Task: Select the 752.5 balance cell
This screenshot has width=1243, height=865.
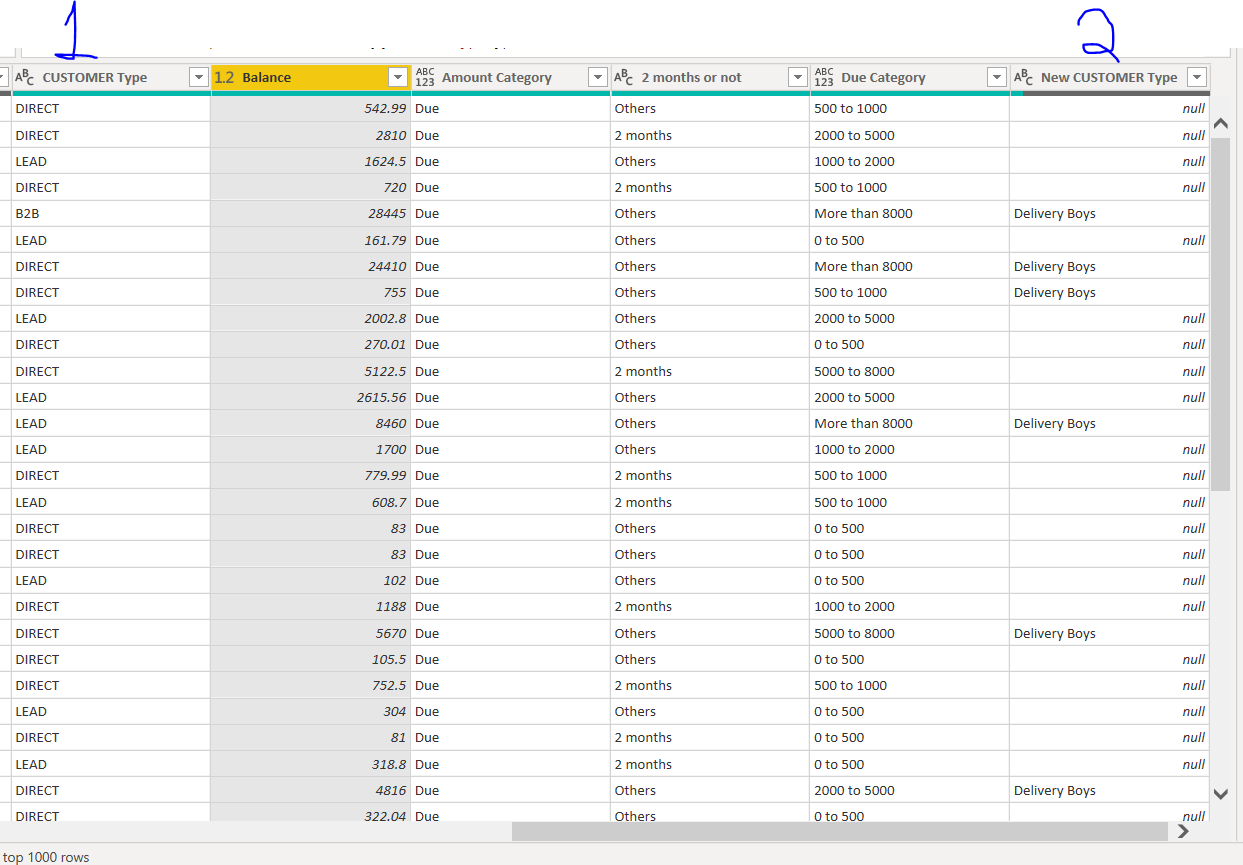Action: tap(311, 685)
